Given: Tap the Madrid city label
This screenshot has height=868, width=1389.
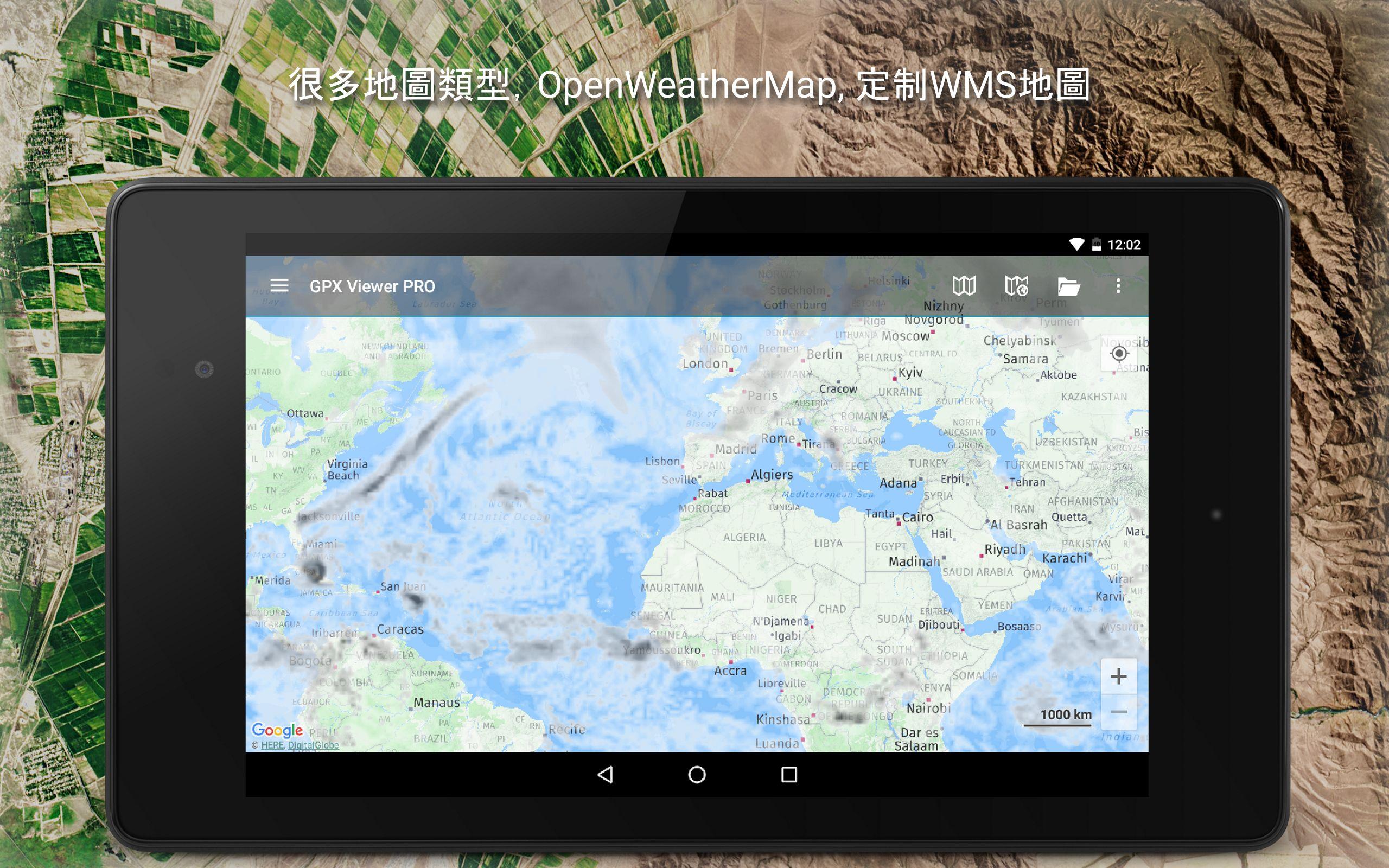Looking at the screenshot, I should click(x=736, y=449).
